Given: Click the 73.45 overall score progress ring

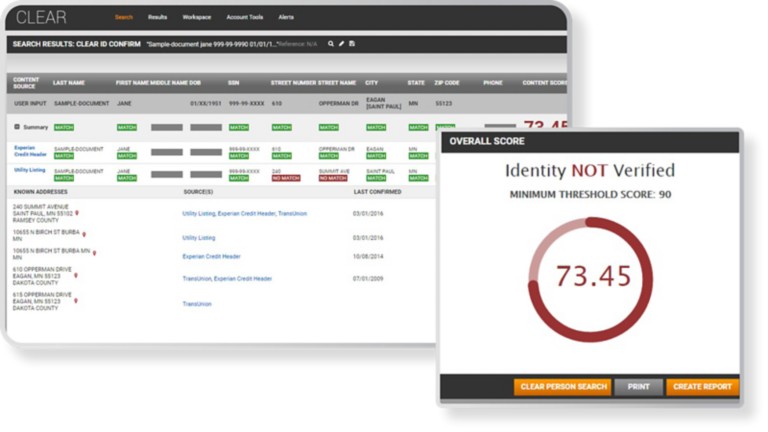Looking at the screenshot, I should coord(590,279).
